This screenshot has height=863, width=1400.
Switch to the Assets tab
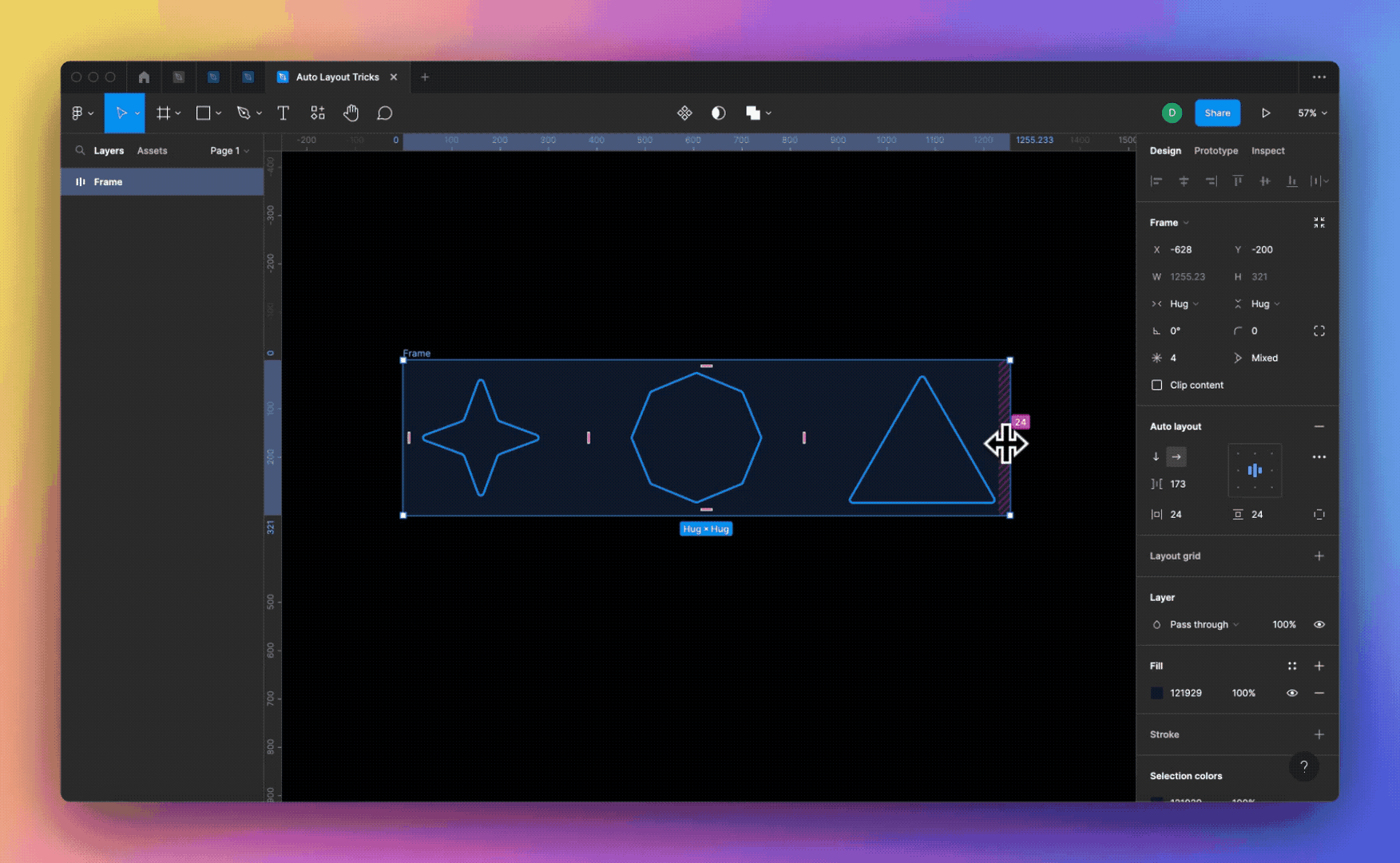[152, 151]
